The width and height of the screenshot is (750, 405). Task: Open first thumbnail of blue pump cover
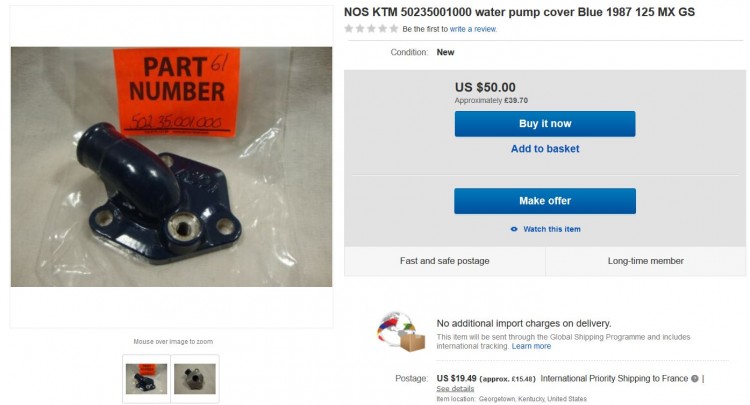pos(146,379)
